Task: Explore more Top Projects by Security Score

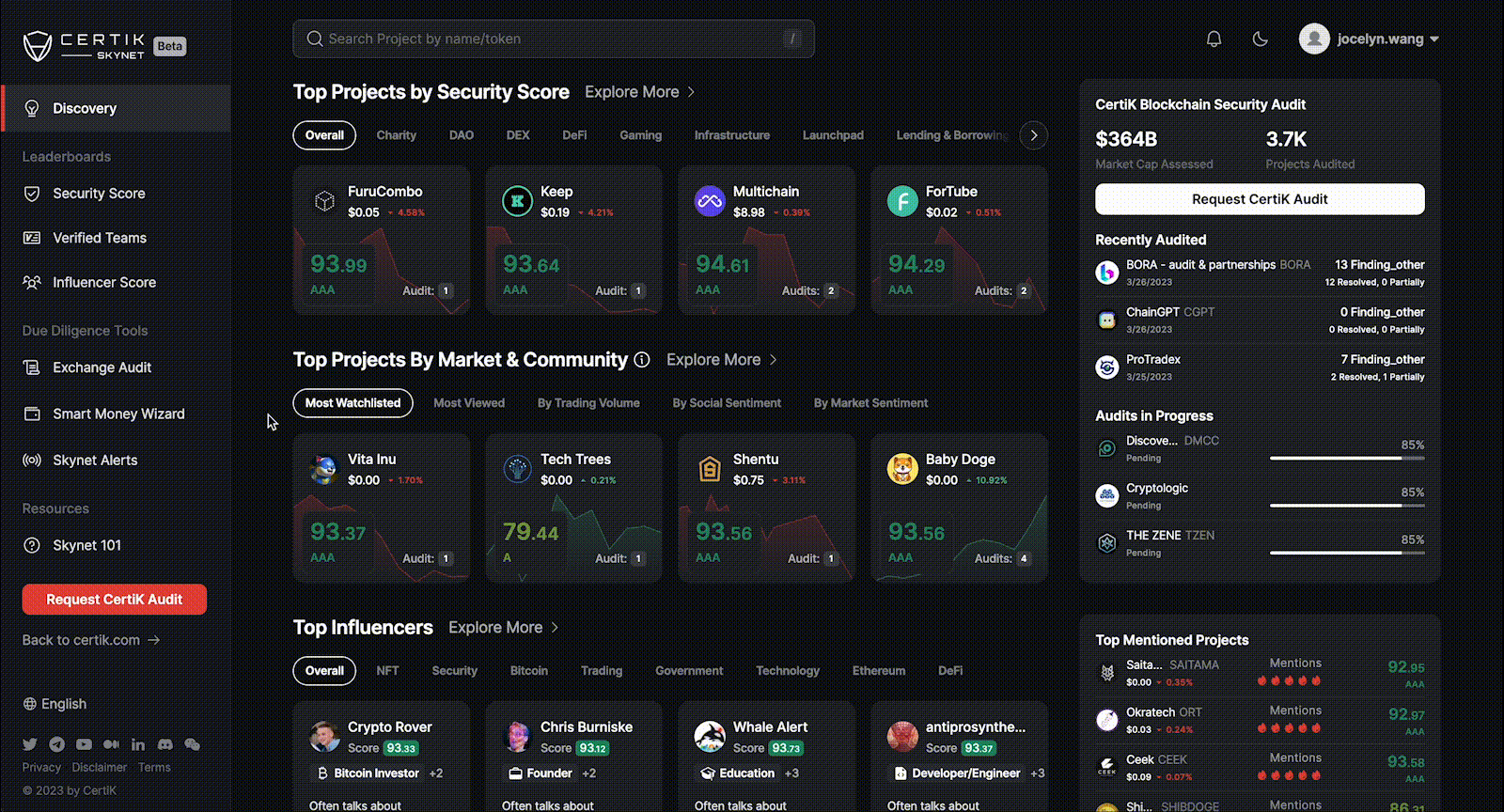Action: (x=640, y=92)
